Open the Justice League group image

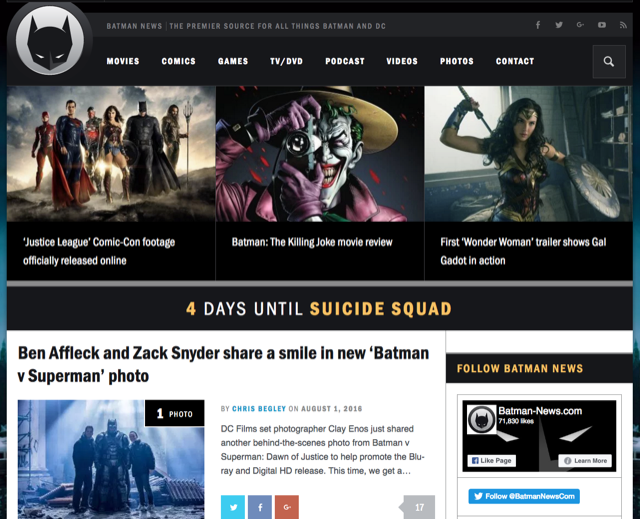(x=111, y=154)
